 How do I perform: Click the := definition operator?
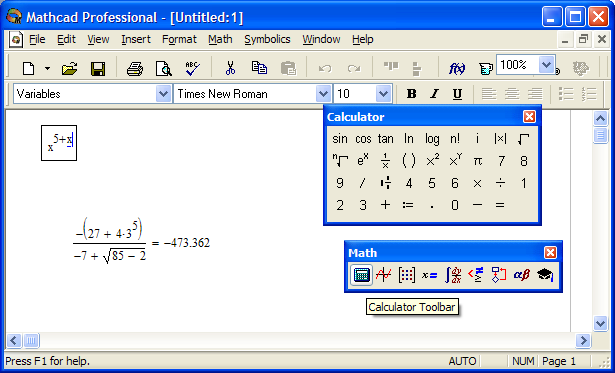pos(408,205)
